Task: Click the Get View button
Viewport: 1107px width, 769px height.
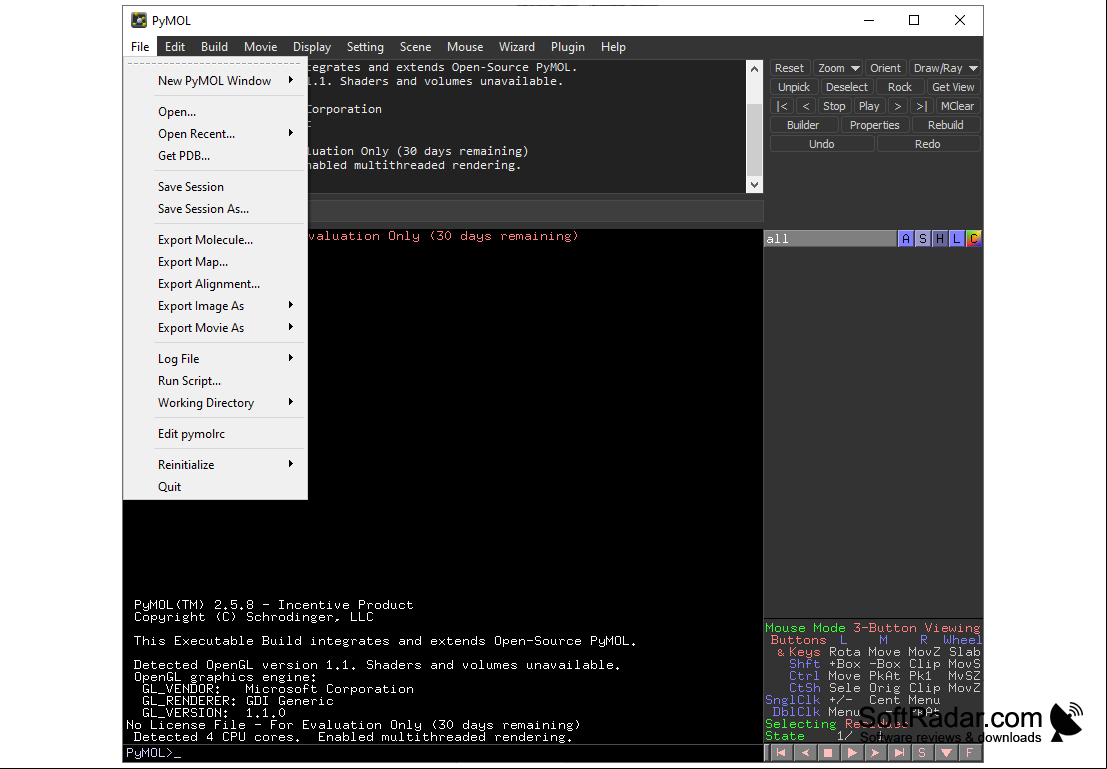Action: [953, 87]
